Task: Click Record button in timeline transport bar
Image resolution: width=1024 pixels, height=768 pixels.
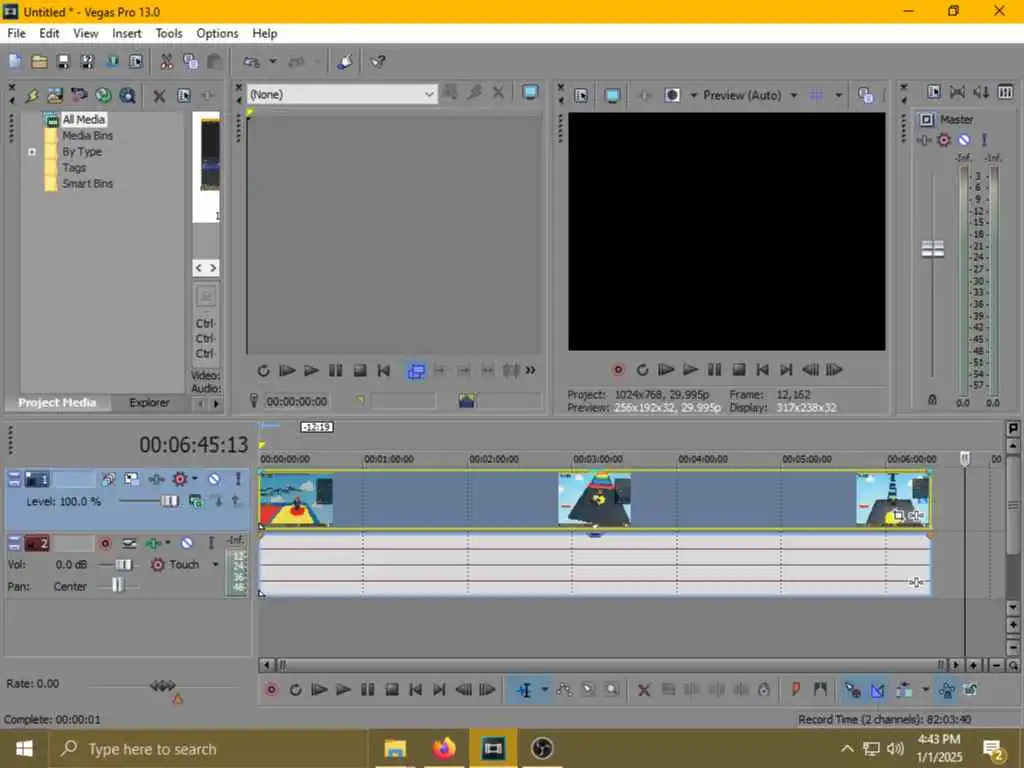Action: (x=271, y=690)
